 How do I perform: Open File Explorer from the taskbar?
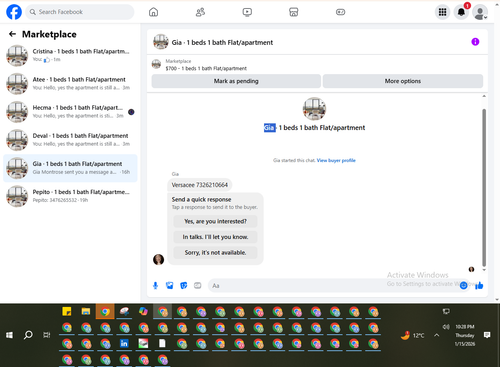[x=86, y=312]
